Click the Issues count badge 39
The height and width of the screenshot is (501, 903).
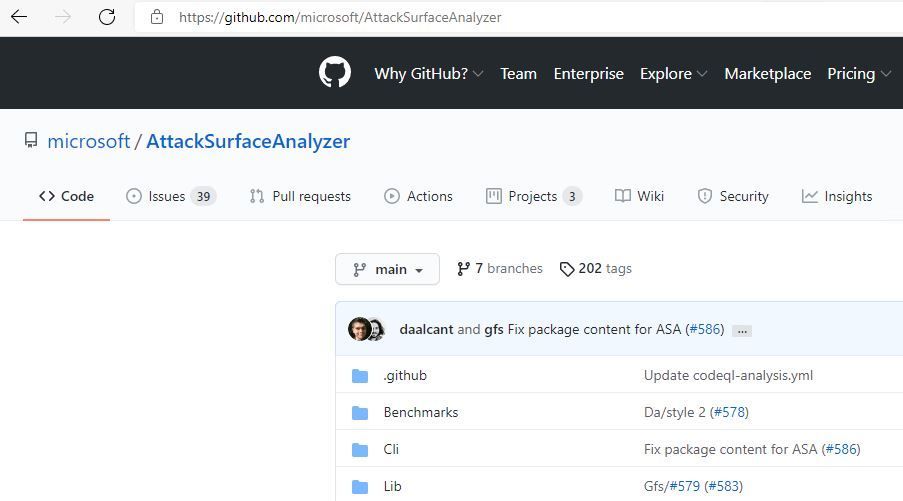203,196
